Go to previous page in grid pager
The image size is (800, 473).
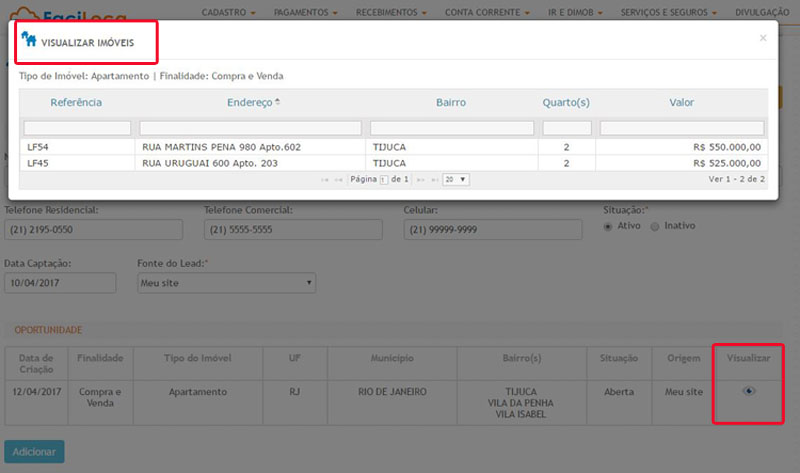click(x=339, y=180)
